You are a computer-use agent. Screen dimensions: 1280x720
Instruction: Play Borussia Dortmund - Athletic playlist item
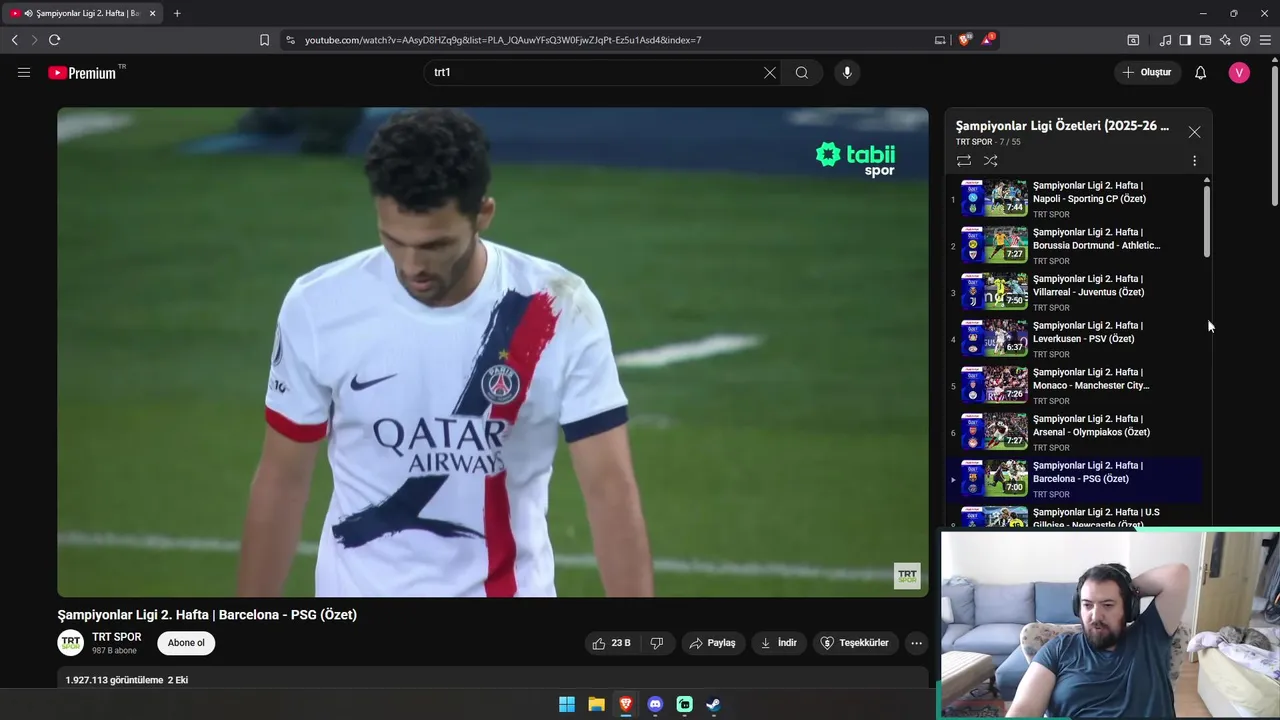point(1075,245)
